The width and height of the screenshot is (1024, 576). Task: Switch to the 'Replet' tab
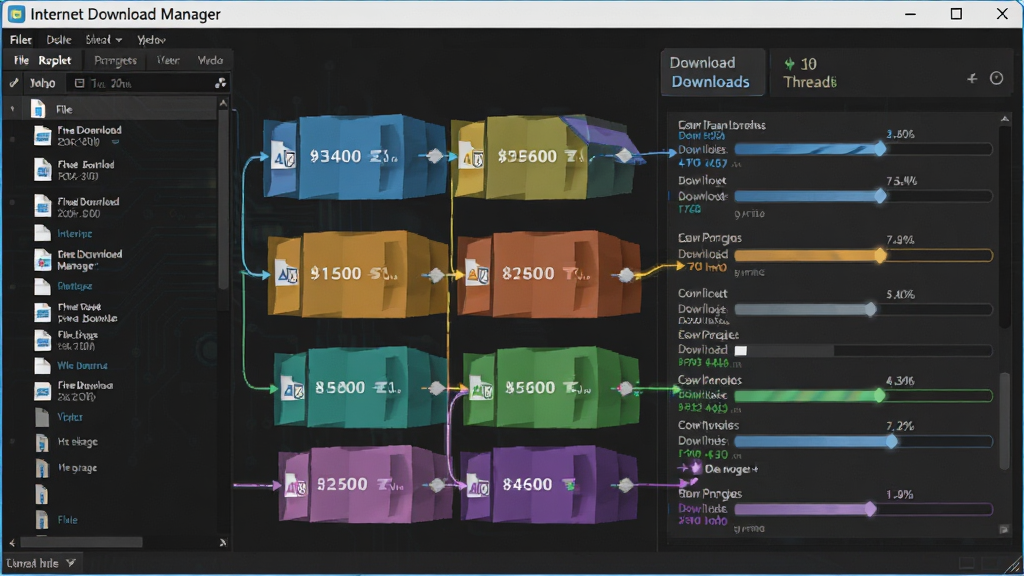point(55,60)
